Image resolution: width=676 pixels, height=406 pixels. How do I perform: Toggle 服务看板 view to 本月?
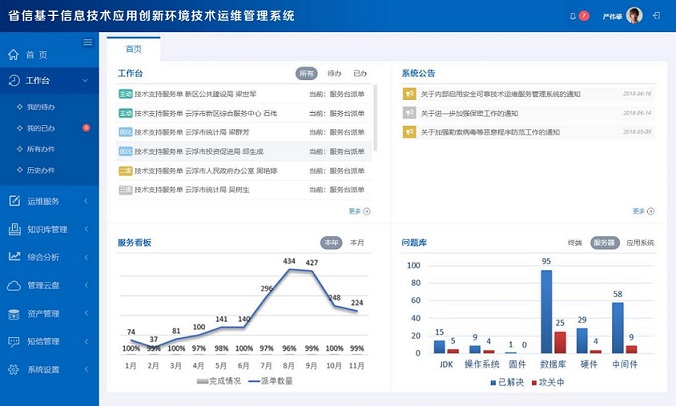pyautogui.click(x=358, y=242)
